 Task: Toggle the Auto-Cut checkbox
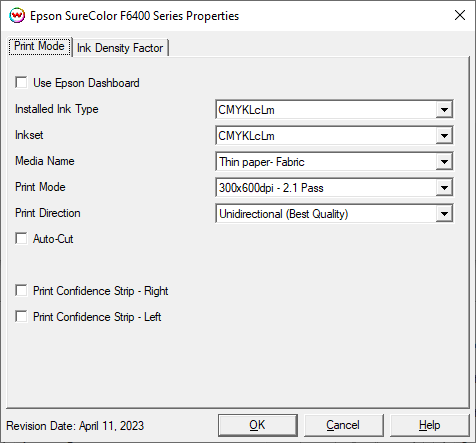(x=21, y=238)
